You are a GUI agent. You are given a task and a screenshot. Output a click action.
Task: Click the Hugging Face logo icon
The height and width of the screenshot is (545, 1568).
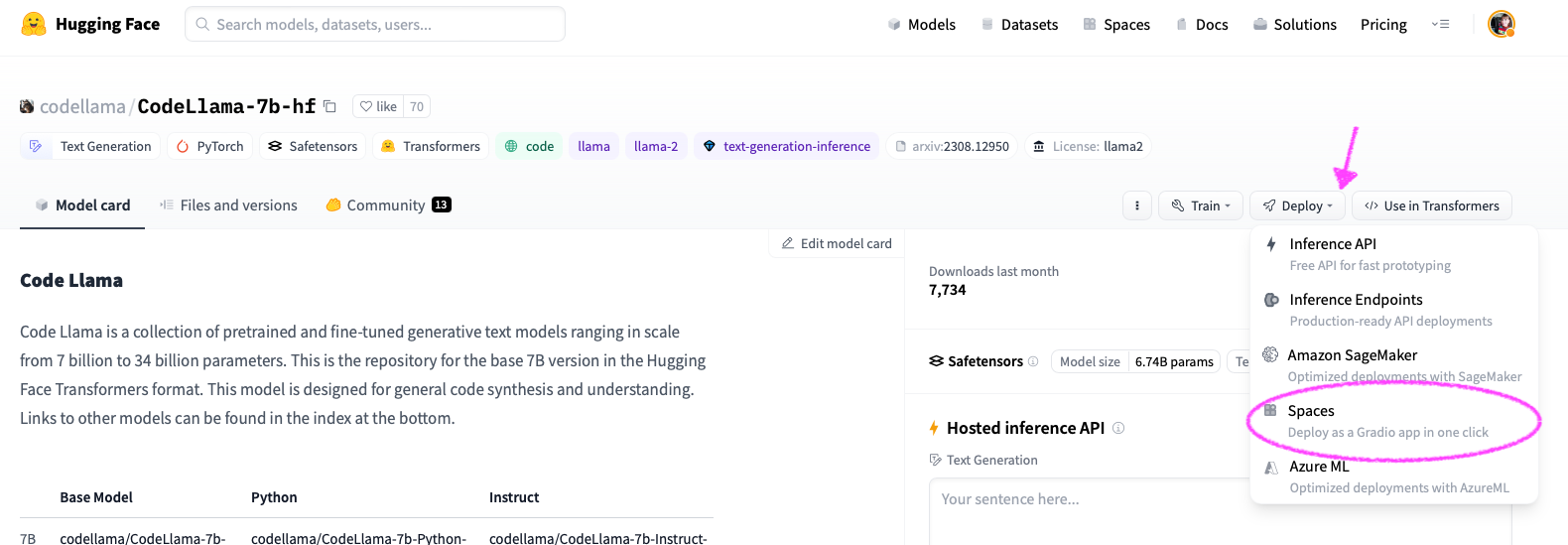(x=33, y=24)
